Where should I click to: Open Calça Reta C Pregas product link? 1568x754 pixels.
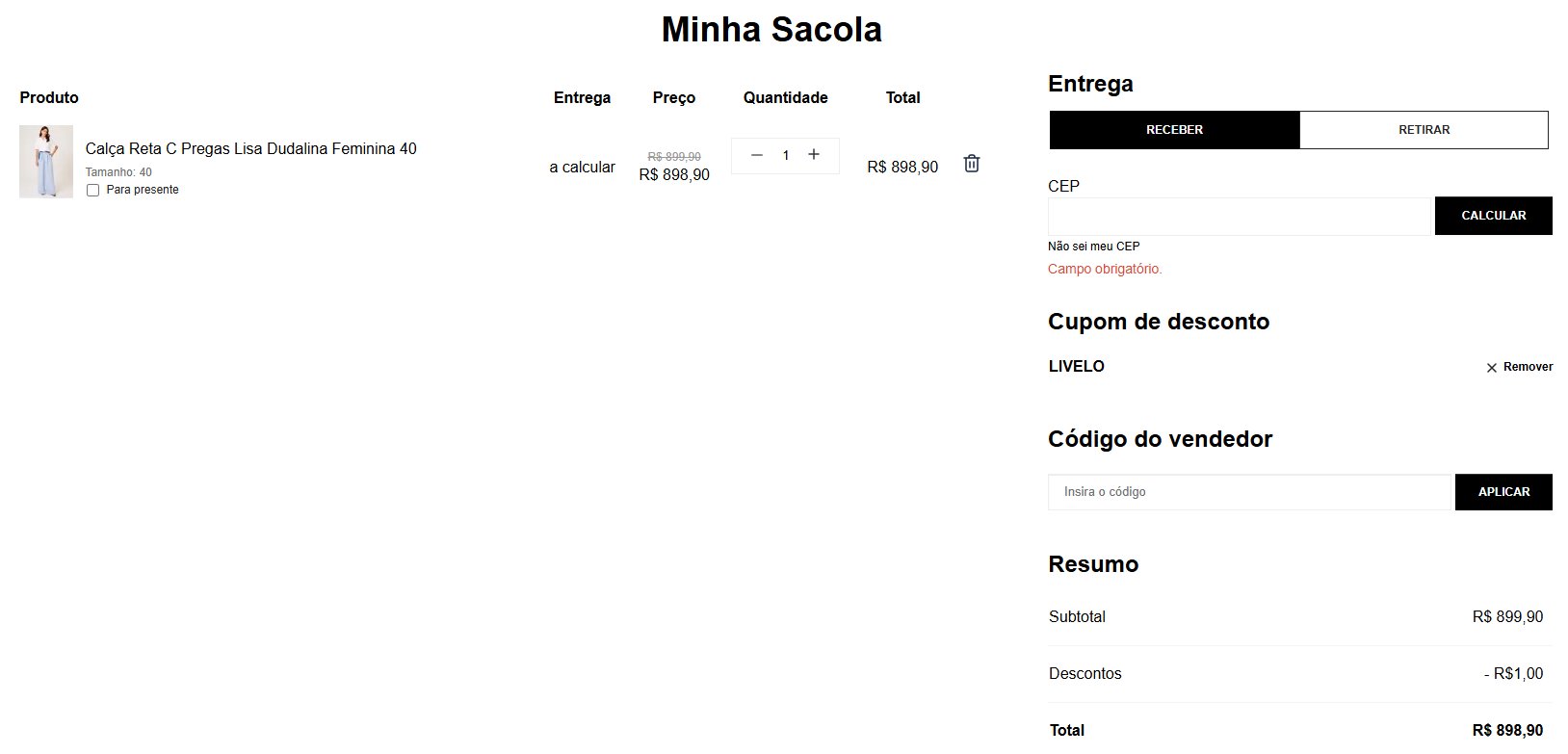tap(250, 149)
